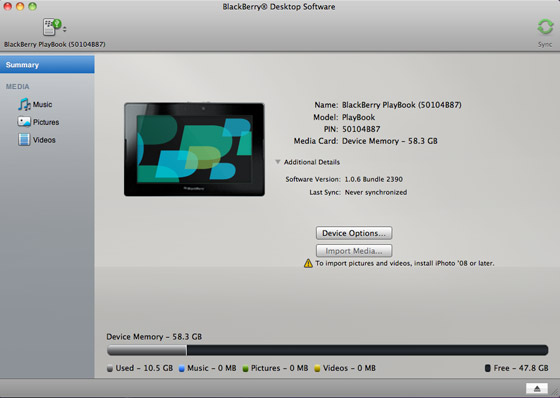Click the 'BlackBerry PlayBook (50104B87)' toolbar label
Image resolution: width=560 pixels, height=398 pixels.
coord(55,44)
